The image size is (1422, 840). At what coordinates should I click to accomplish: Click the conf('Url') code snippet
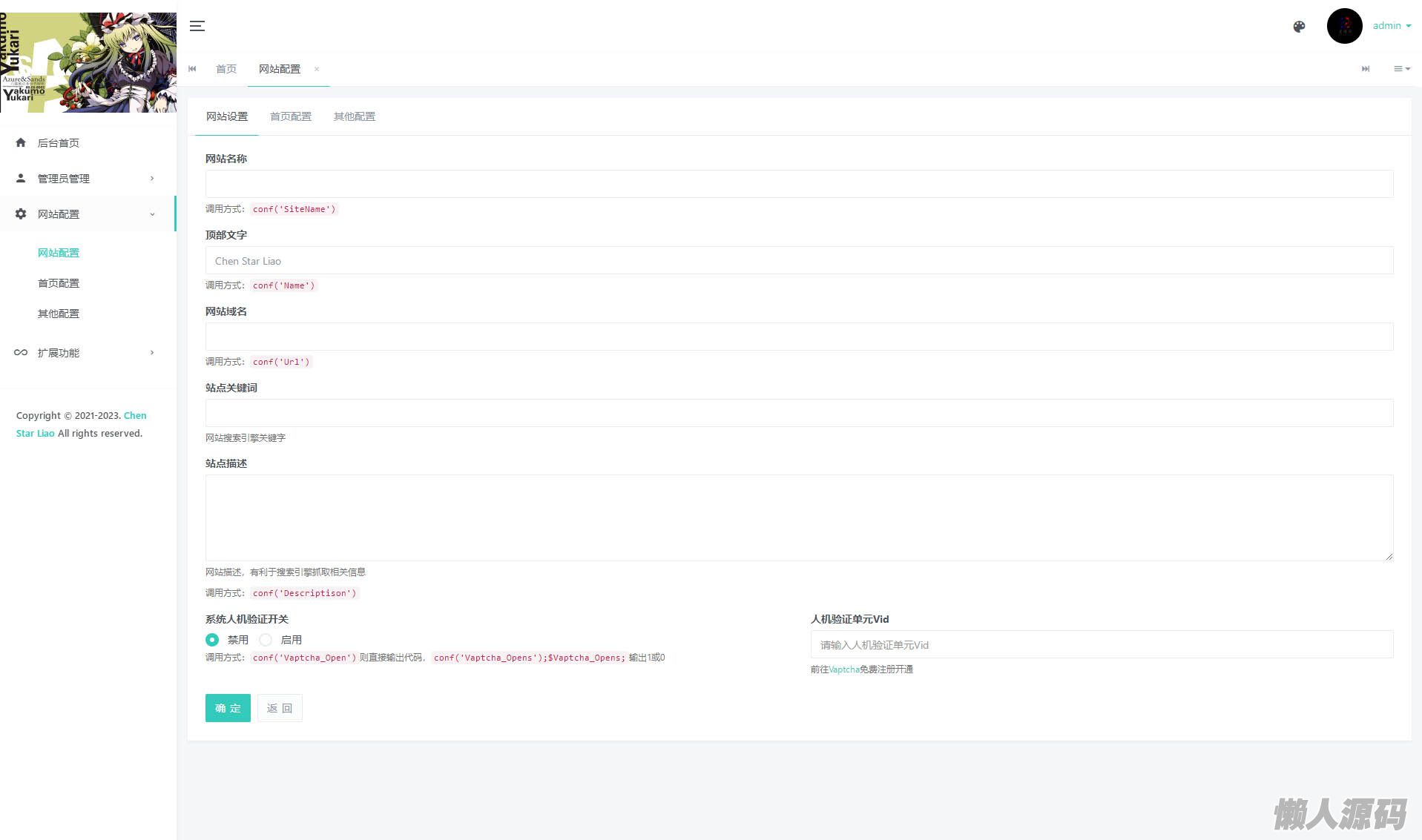(x=281, y=362)
